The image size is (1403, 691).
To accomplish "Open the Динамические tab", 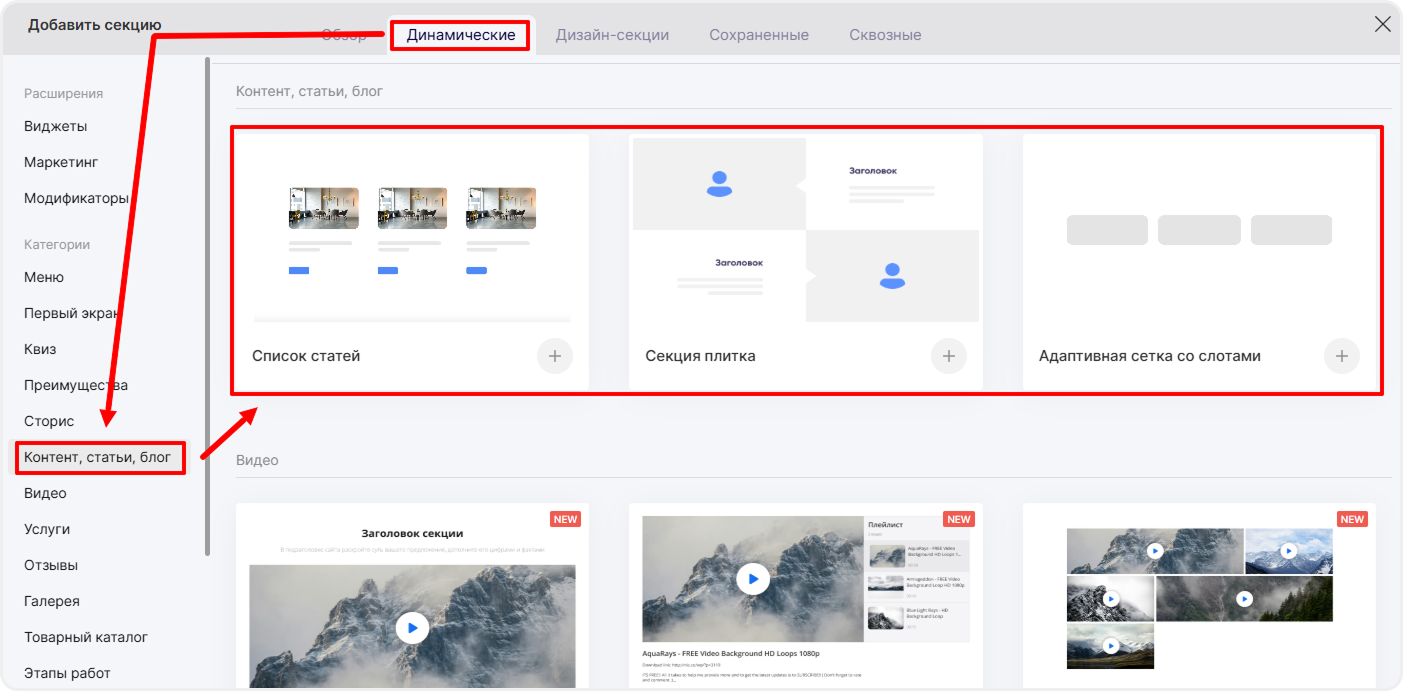I will [x=461, y=35].
